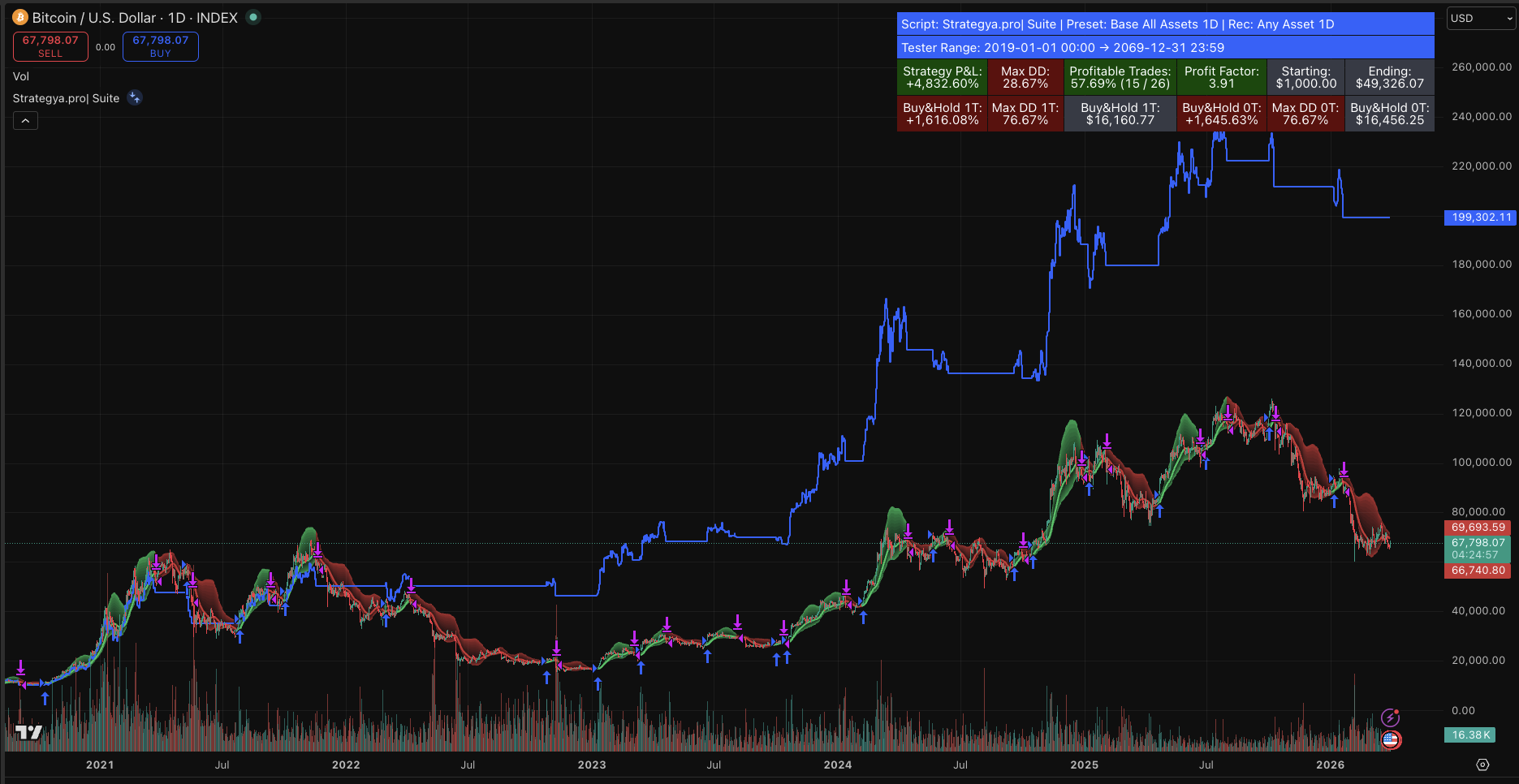Click the 260,000.00 price axis label
The height and width of the screenshot is (784, 1519).
pyautogui.click(x=1482, y=67)
